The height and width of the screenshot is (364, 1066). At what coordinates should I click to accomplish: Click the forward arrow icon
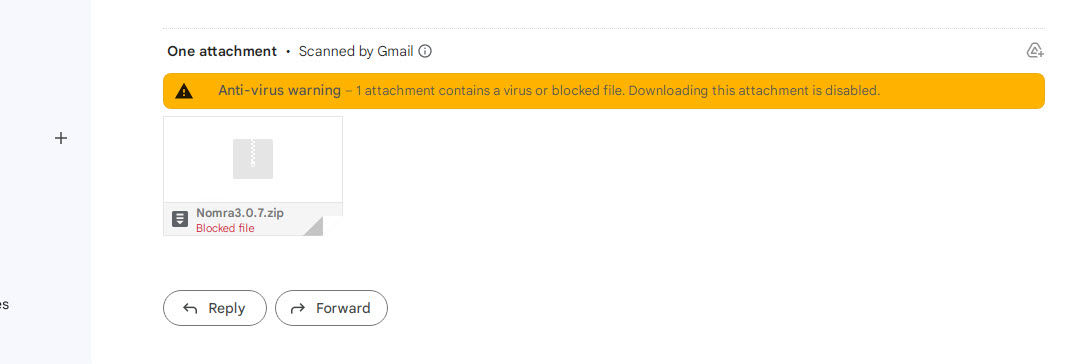[x=298, y=308]
